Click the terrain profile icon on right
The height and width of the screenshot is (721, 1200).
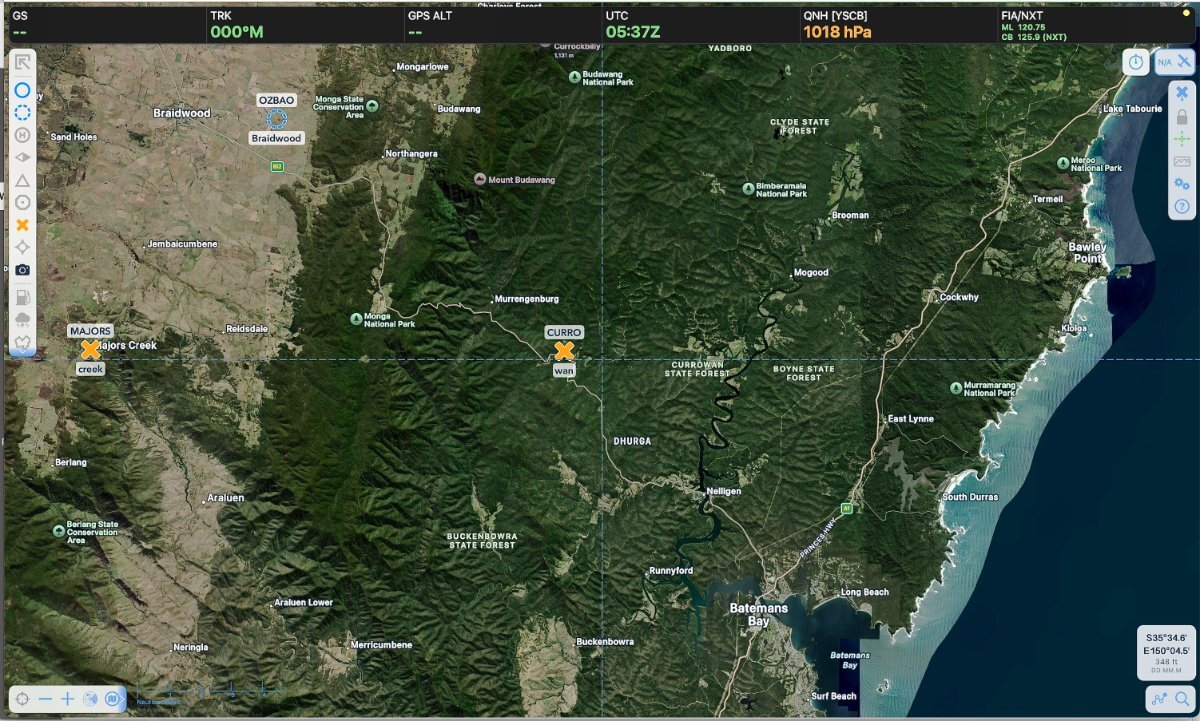(1181, 161)
